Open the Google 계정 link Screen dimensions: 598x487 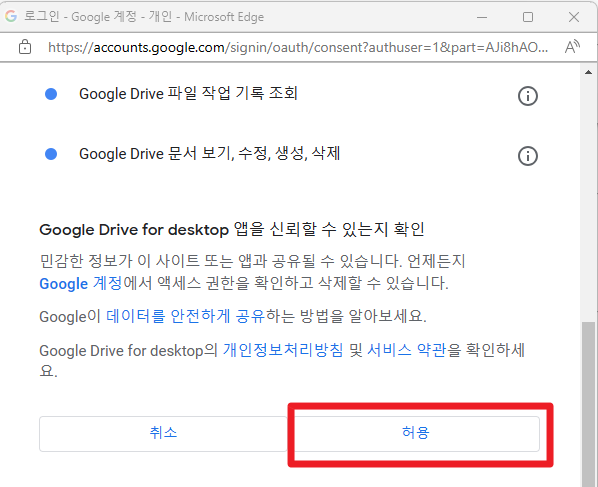[x=81, y=283]
